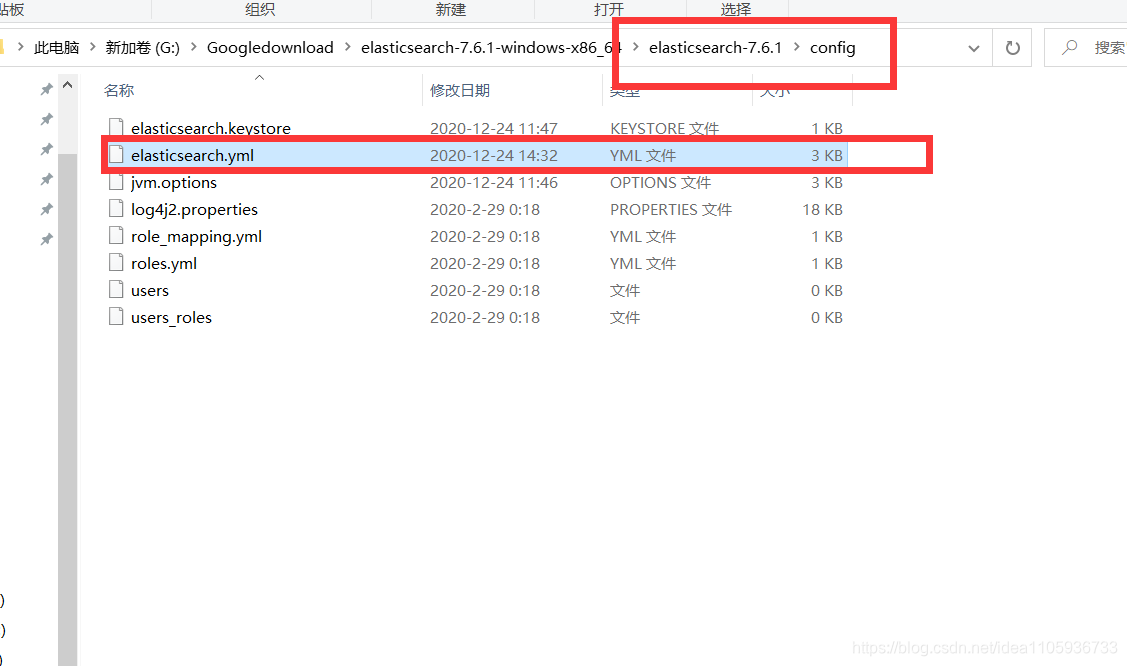Screen dimensions: 1127x666
Task: Expand chevron after Googledownload in breadcrumb
Action: (347, 47)
